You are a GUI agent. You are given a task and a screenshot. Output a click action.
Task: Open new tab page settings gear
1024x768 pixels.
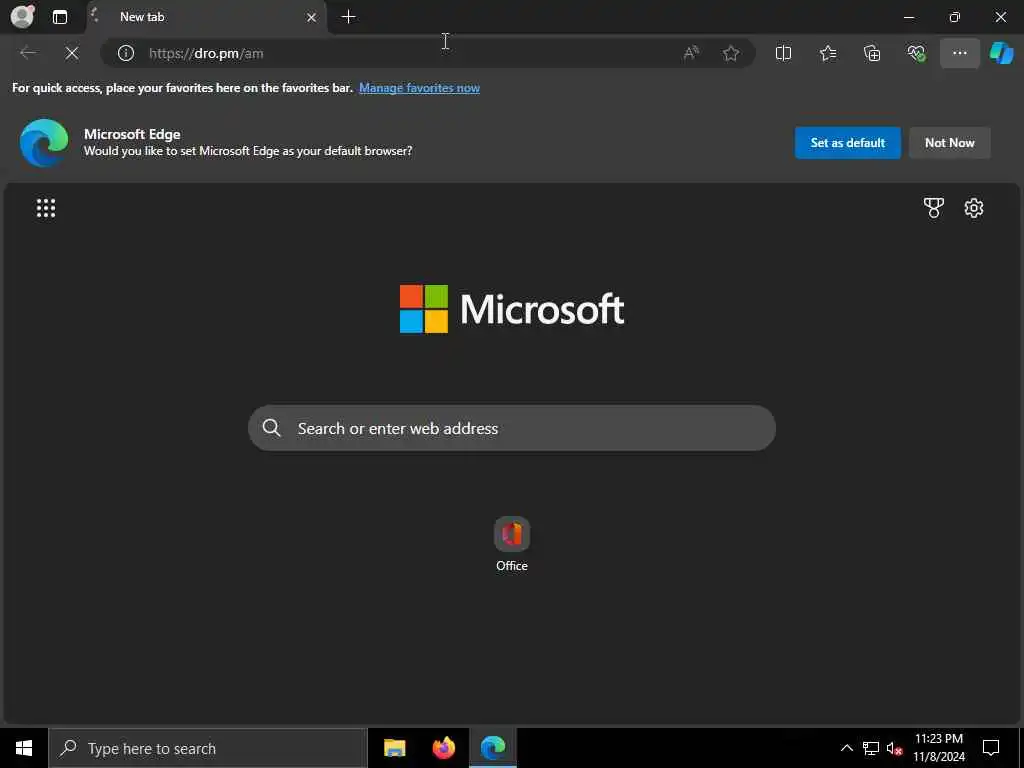tap(974, 208)
